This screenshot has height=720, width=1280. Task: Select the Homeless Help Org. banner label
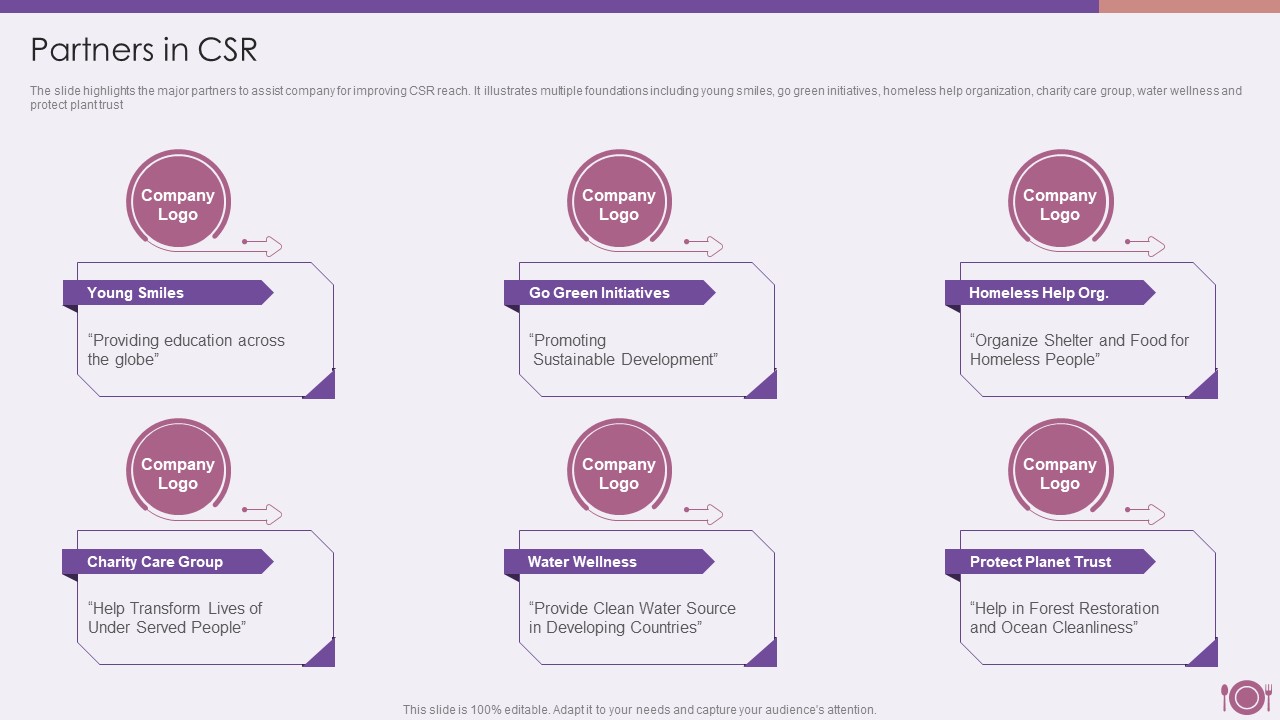(x=1050, y=293)
